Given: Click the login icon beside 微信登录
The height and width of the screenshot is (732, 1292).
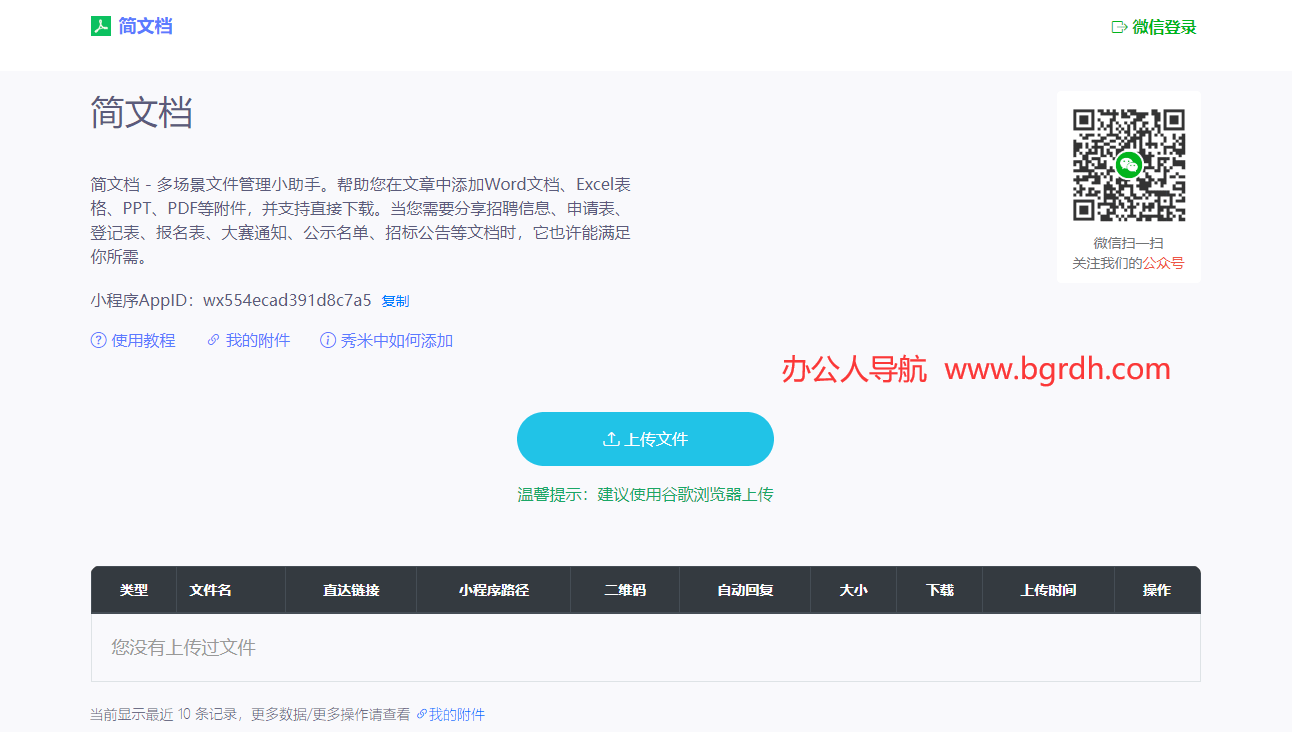Looking at the screenshot, I should click(x=1118, y=28).
